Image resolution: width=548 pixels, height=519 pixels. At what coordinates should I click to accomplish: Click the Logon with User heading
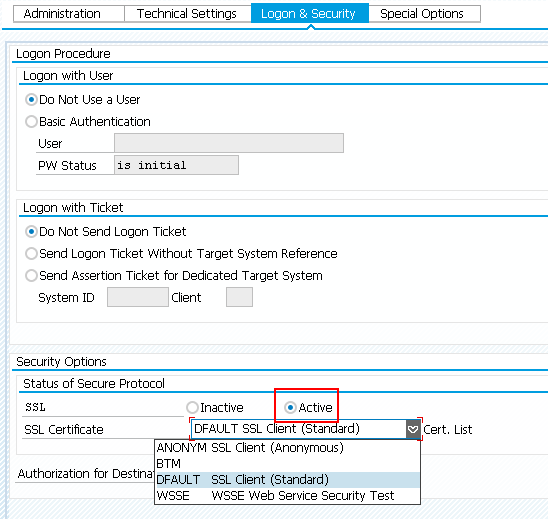(x=68, y=76)
